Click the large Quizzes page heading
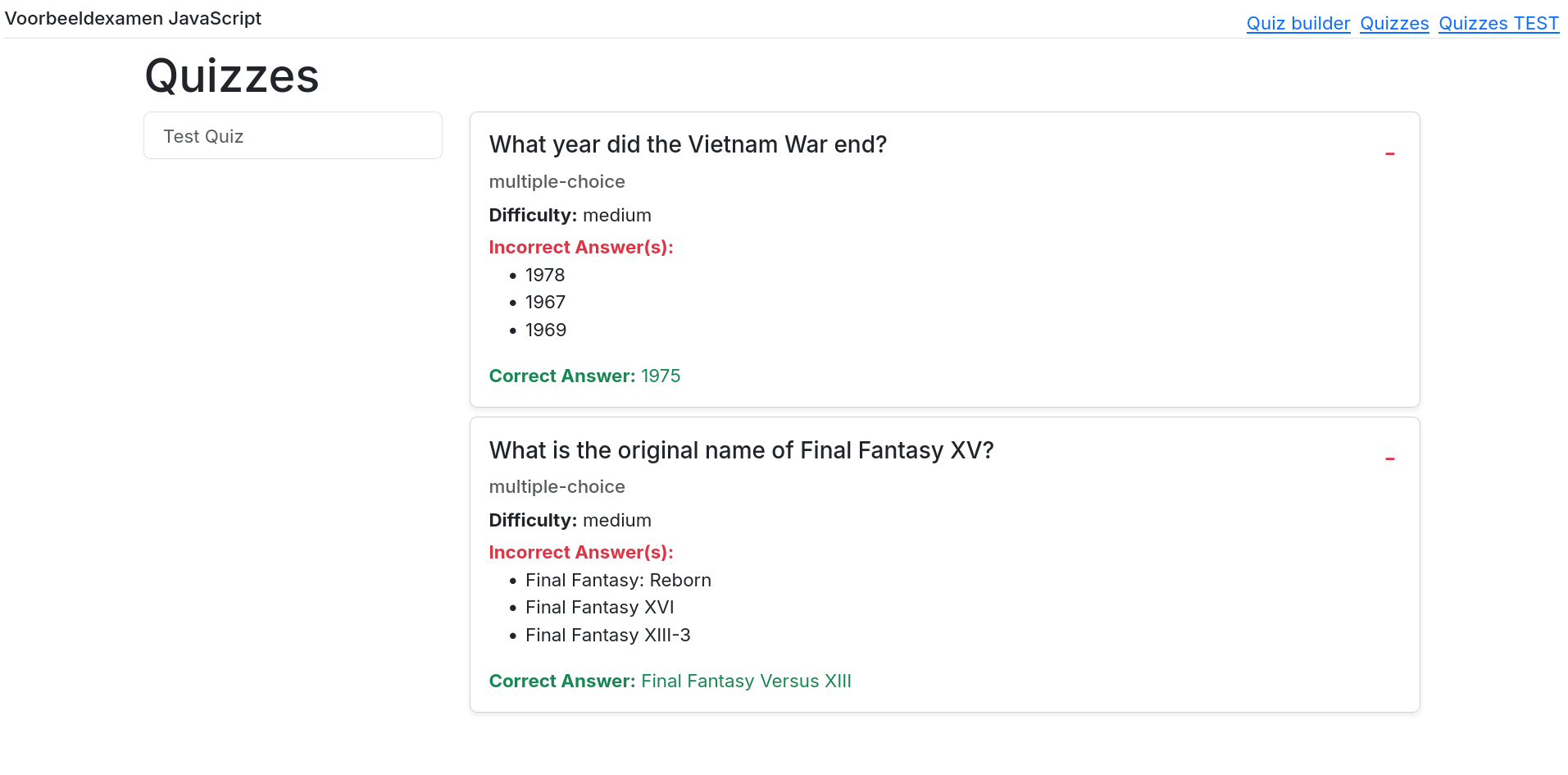Viewport: 1568px width, 775px height. [x=232, y=76]
